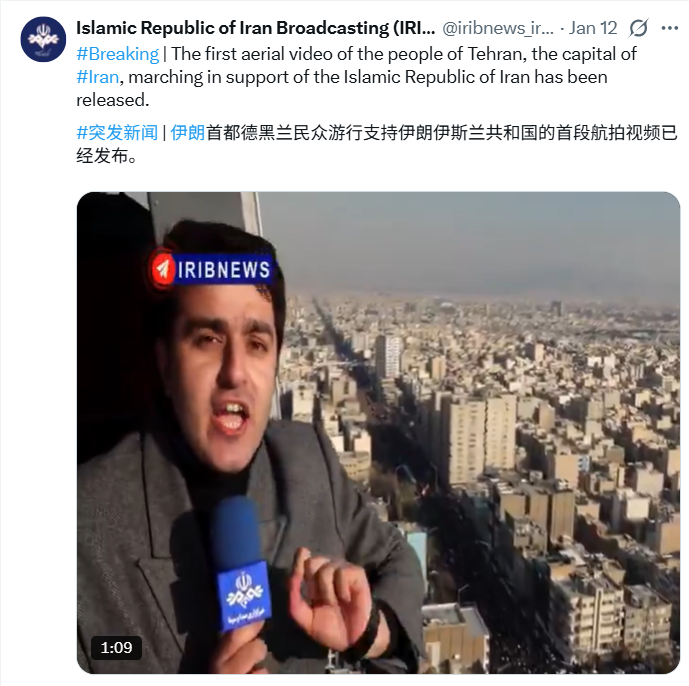Click the English tweet text about Tehran march
Image resolution: width=689 pixels, height=686 pixels.
[356, 77]
